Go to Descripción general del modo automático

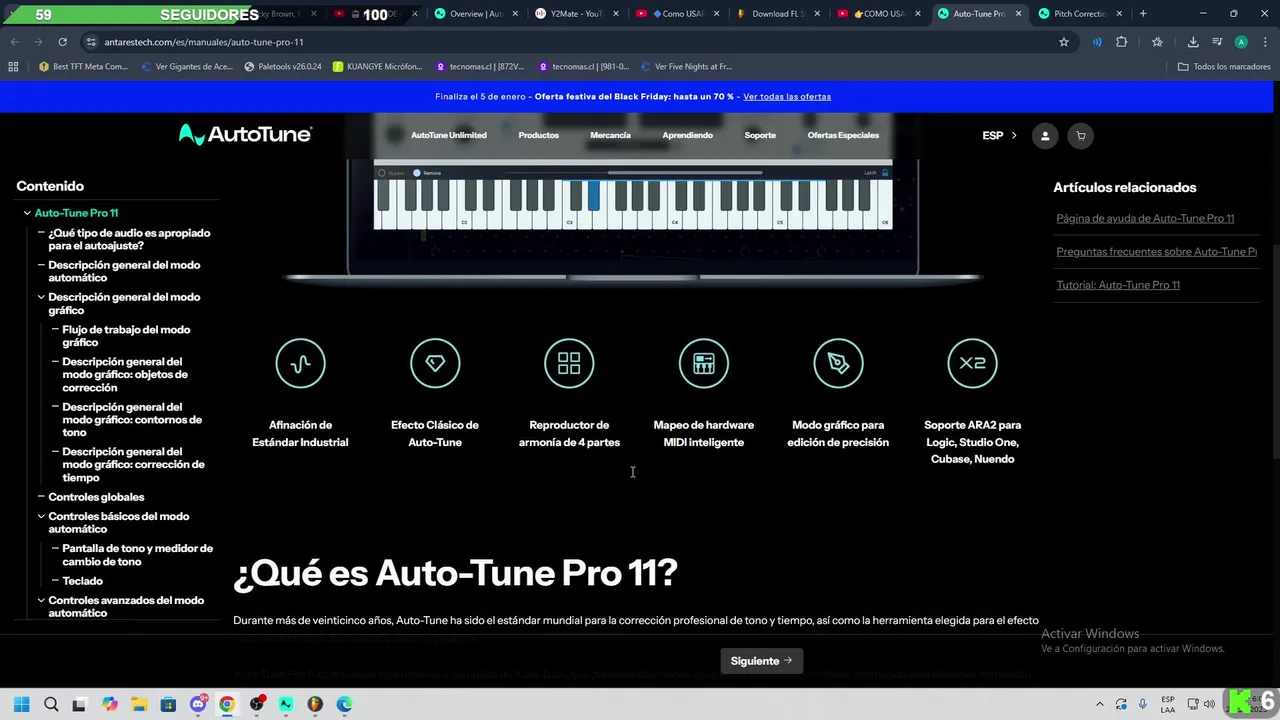click(124, 271)
